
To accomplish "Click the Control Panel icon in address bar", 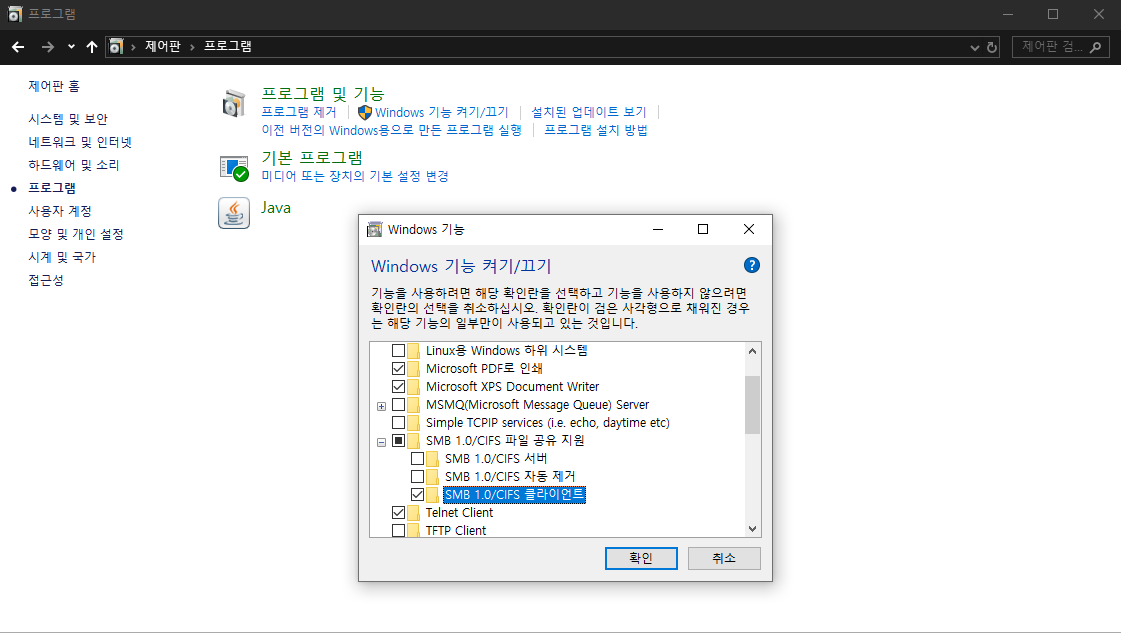I will (116, 46).
